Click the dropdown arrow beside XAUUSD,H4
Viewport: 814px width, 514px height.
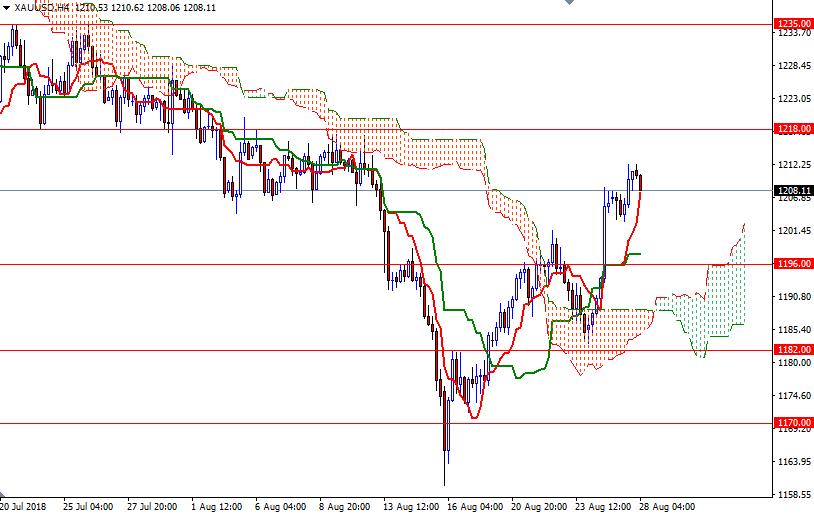coord(6,7)
